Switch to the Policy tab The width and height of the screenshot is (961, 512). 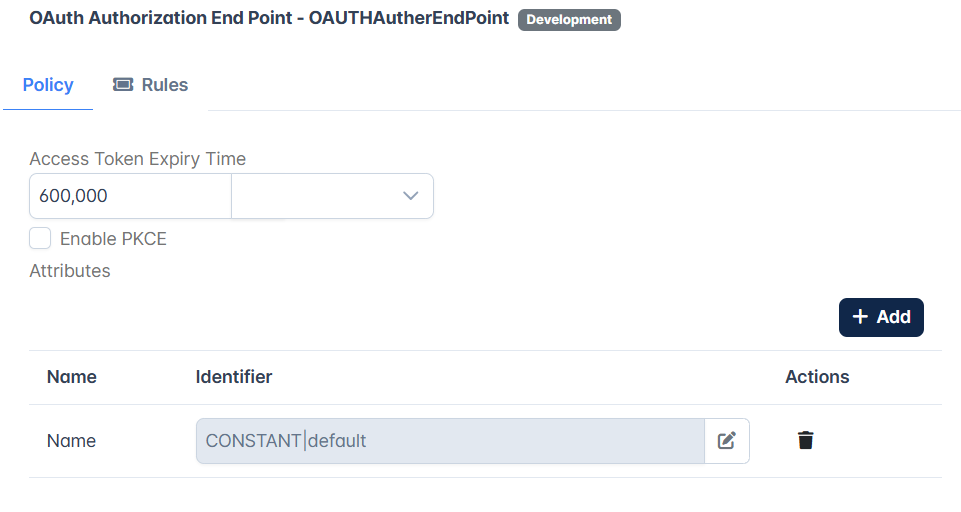[x=48, y=85]
